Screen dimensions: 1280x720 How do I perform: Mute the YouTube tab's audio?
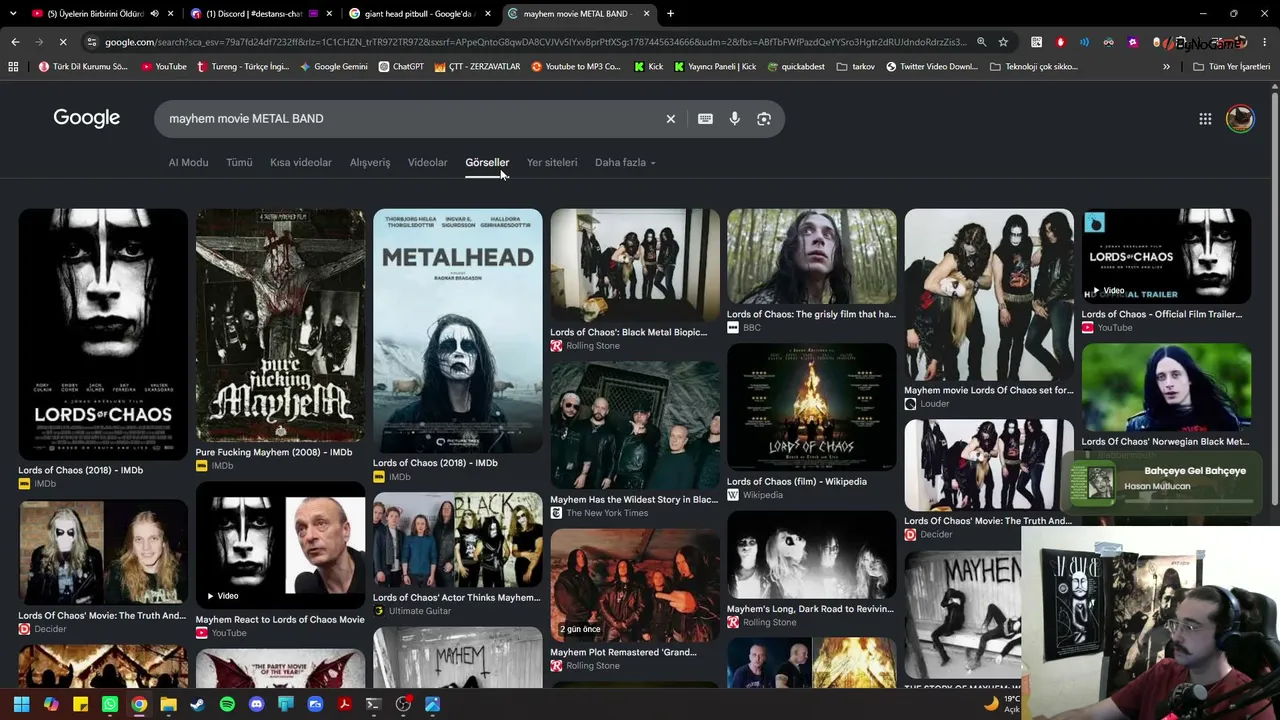pyautogui.click(x=154, y=14)
